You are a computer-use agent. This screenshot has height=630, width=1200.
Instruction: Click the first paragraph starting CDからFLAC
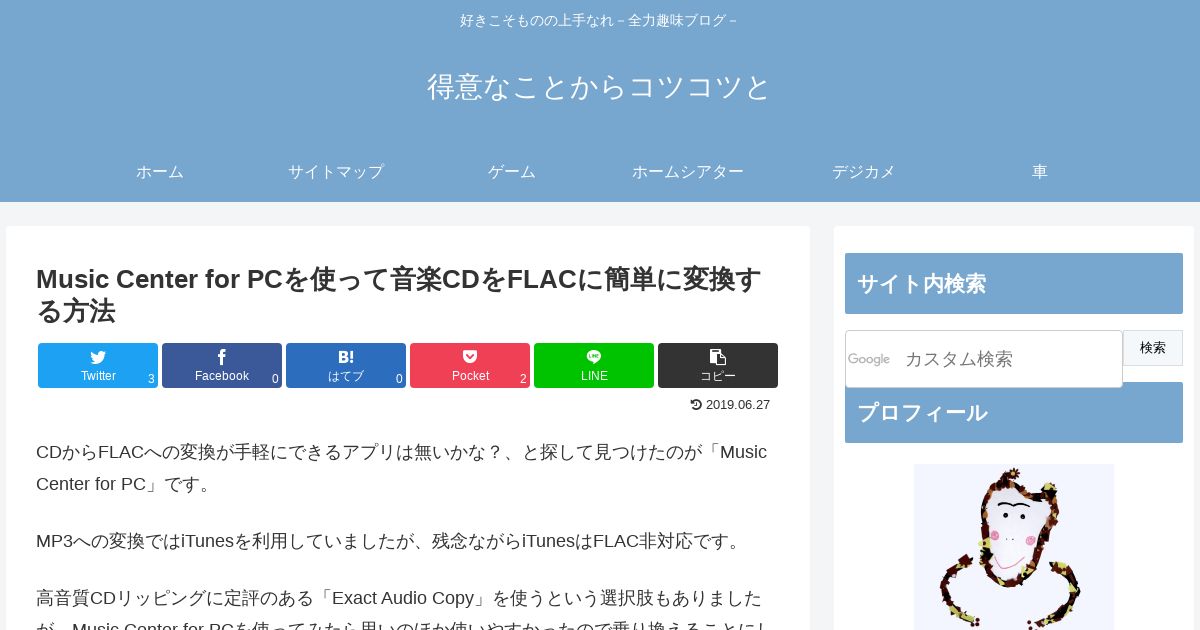[x=402, y=468]
